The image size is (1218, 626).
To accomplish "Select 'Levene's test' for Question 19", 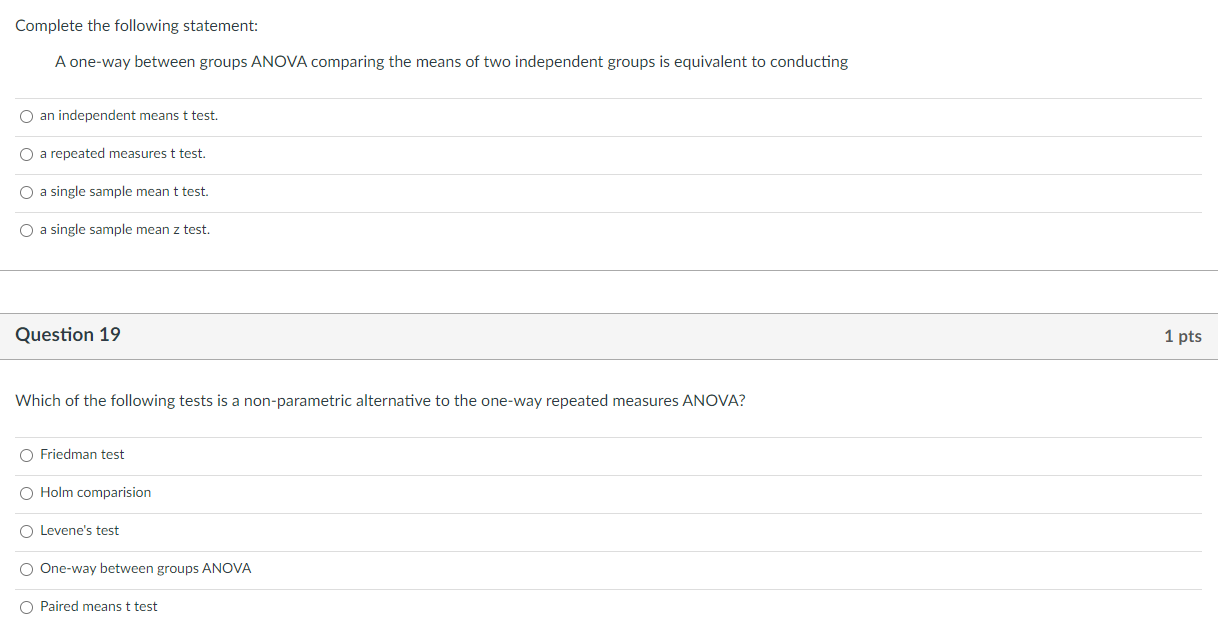I will tap(26, 530).
